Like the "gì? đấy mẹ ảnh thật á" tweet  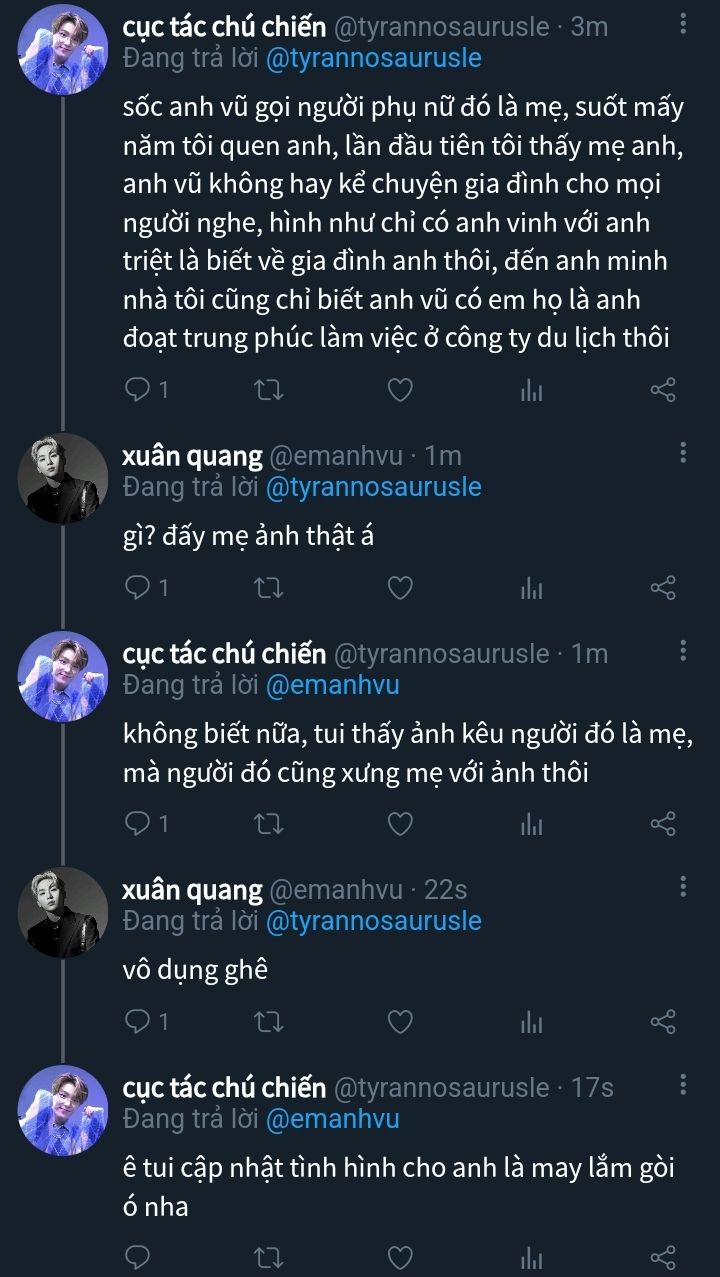pos(400,589)
